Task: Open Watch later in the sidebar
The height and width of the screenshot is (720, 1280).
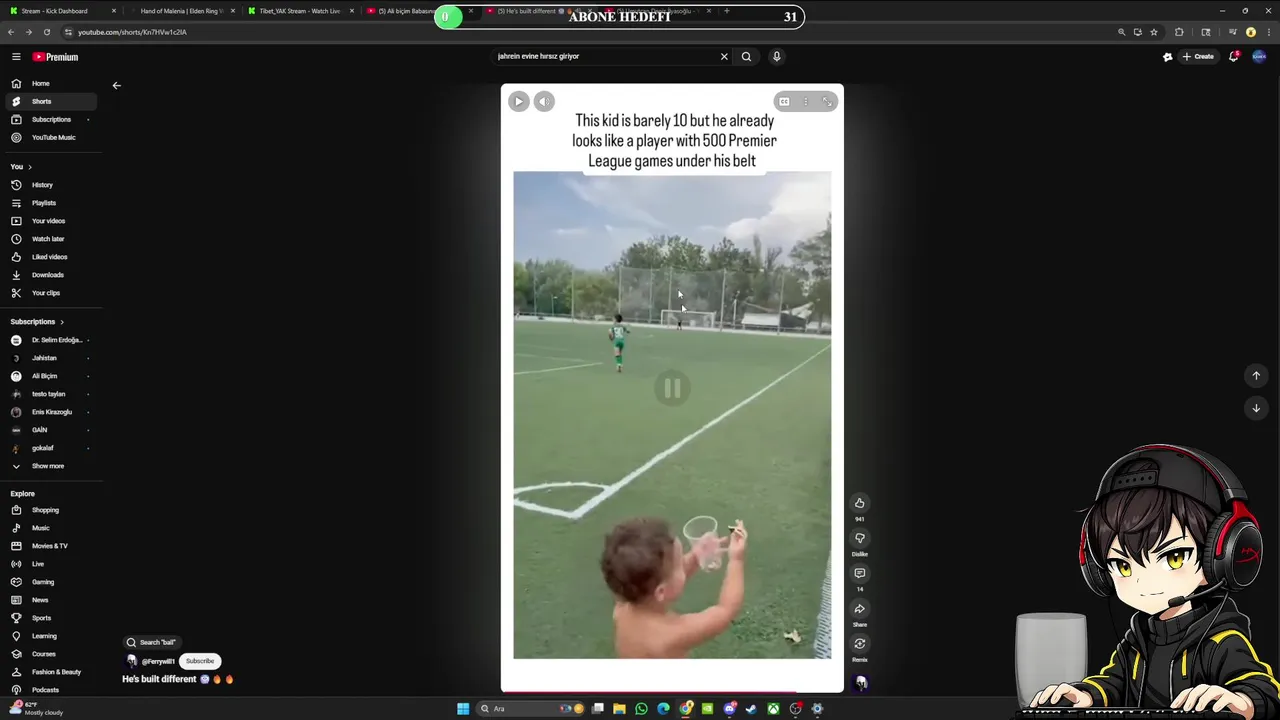Action: [x=52, y=239]
